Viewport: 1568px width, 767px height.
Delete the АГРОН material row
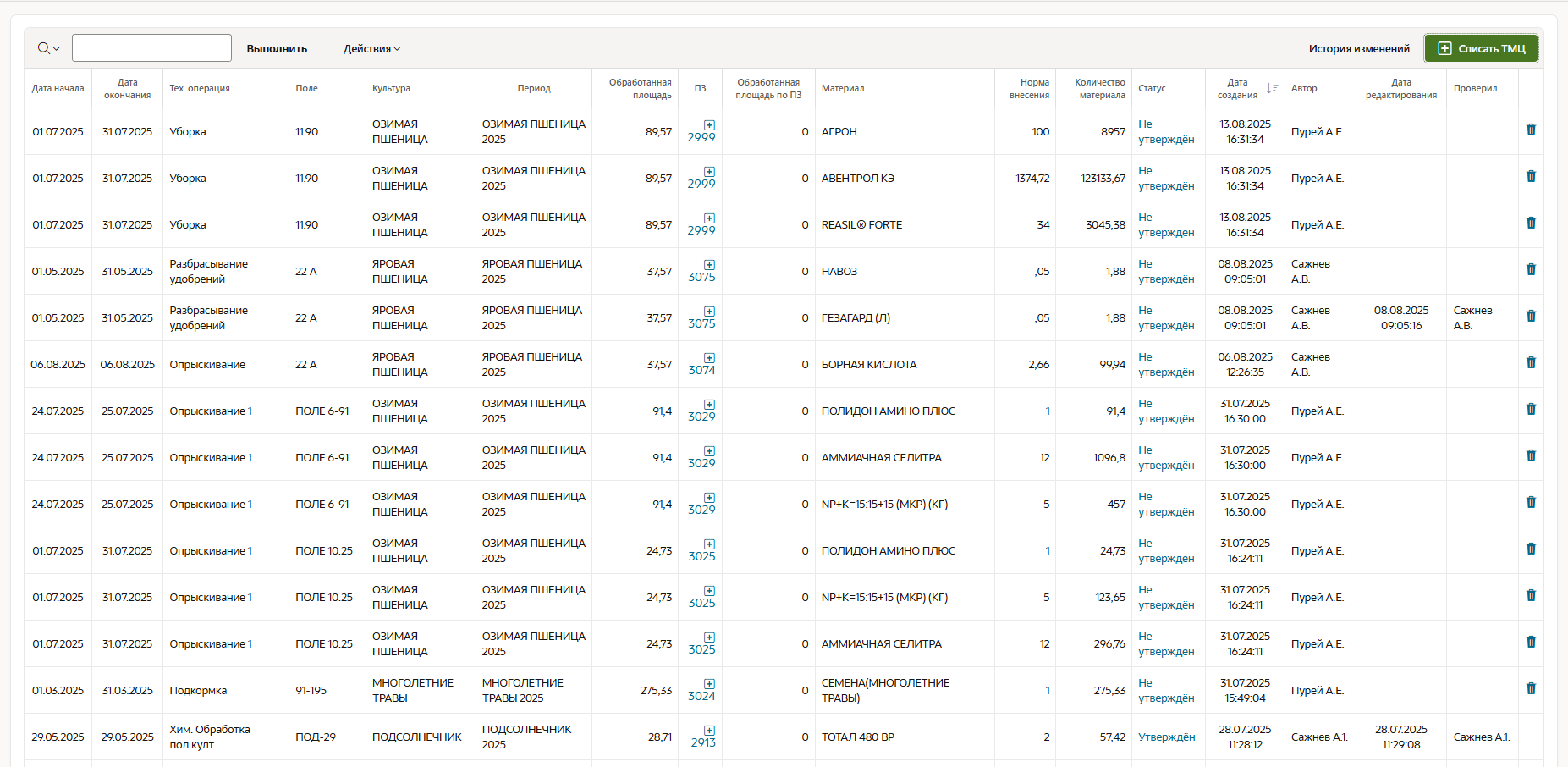click(x=1530, y=130)
